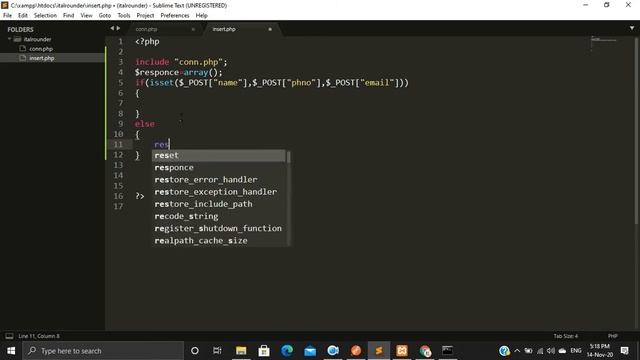Image resolution: width=640 pixels, height=360 pixels.
Task: Open the Mail app from taskbar
Action: click(x=310, y=351)
